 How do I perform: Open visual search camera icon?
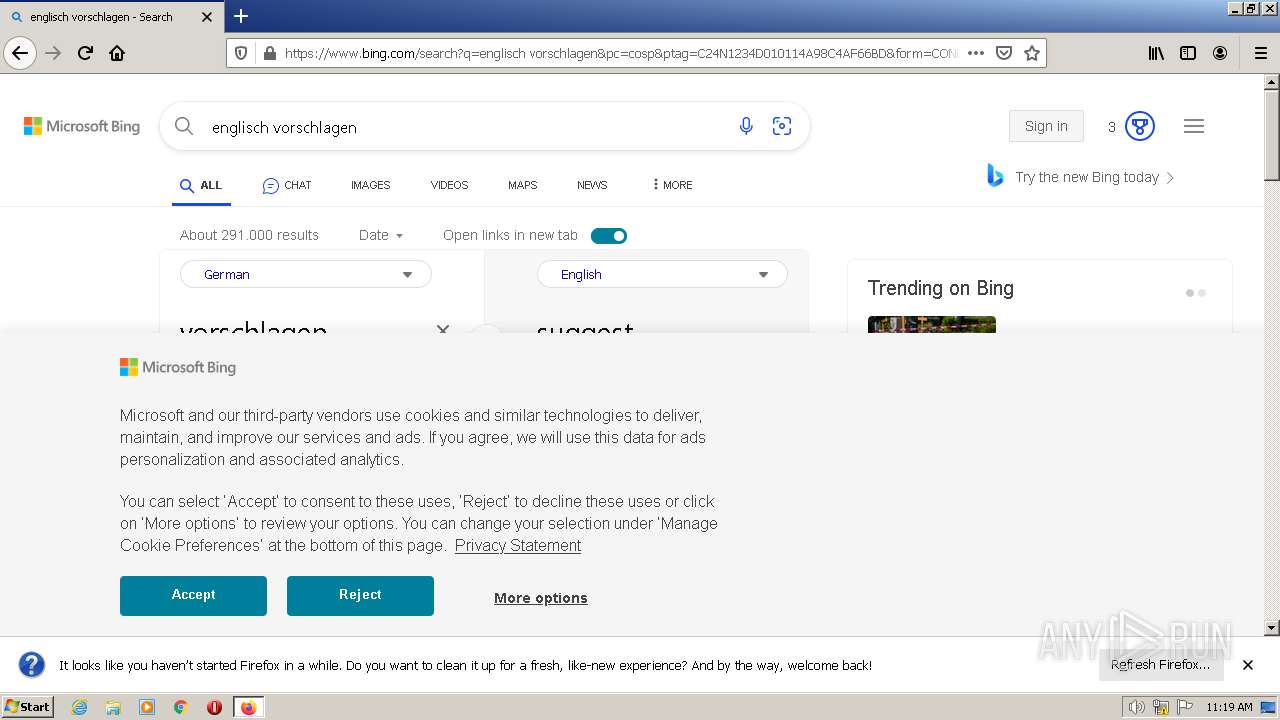coord(782,126)
